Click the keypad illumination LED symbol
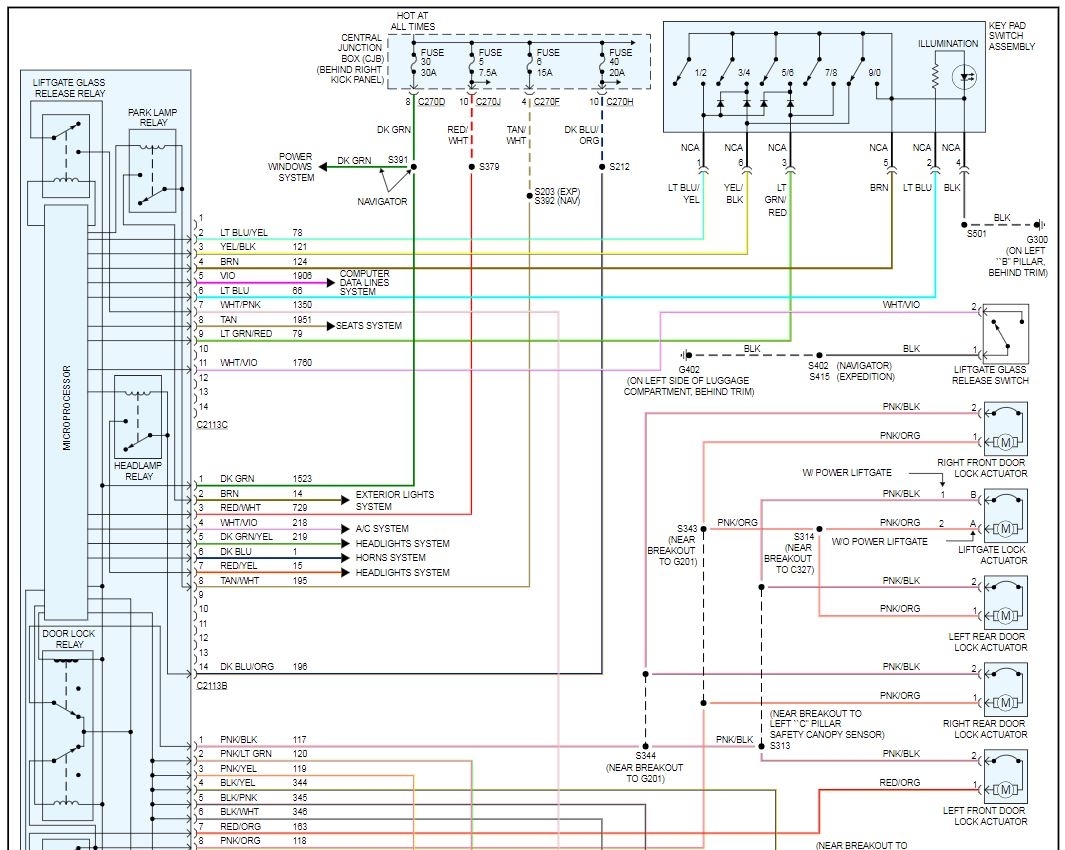 click(965, 76)
